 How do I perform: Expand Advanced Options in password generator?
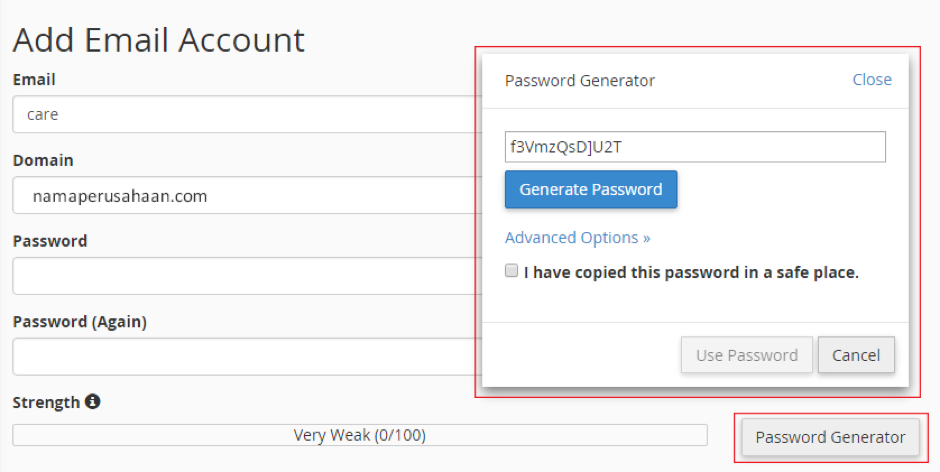pyautogui.click(x=577, y=238)
